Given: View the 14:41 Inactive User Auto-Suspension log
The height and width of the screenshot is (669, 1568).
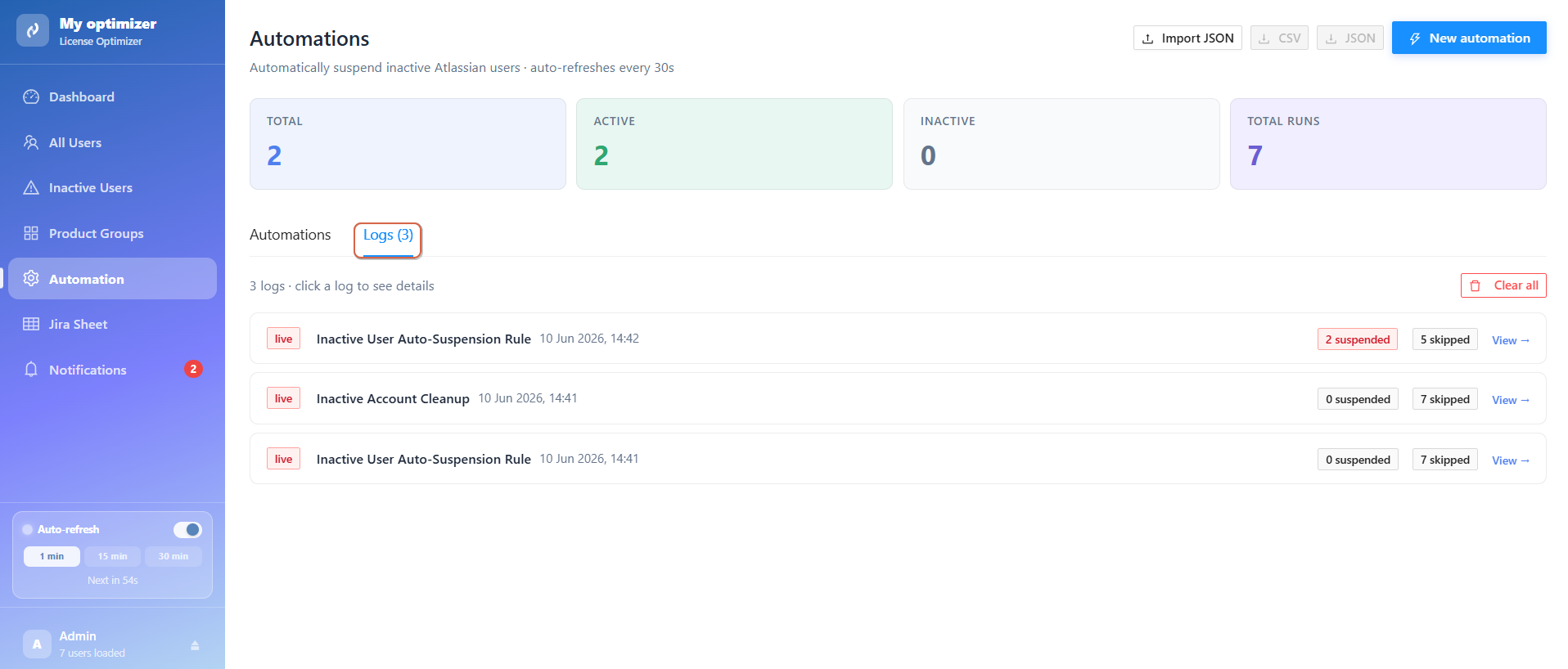Looking at the screenshot, I should (1510, 460).
